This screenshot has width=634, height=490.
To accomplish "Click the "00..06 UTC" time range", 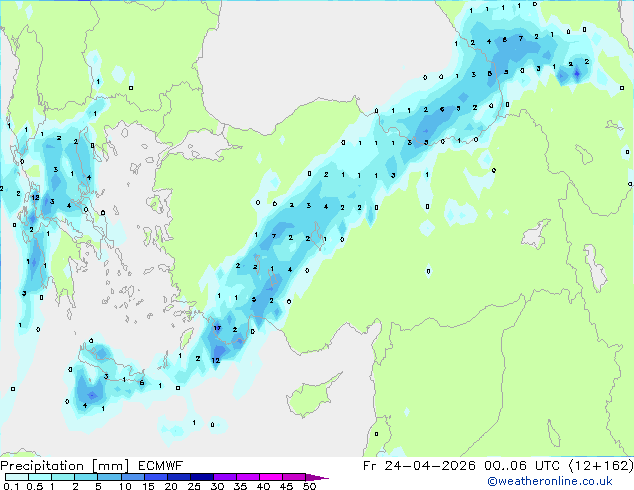I will point(522,466).
